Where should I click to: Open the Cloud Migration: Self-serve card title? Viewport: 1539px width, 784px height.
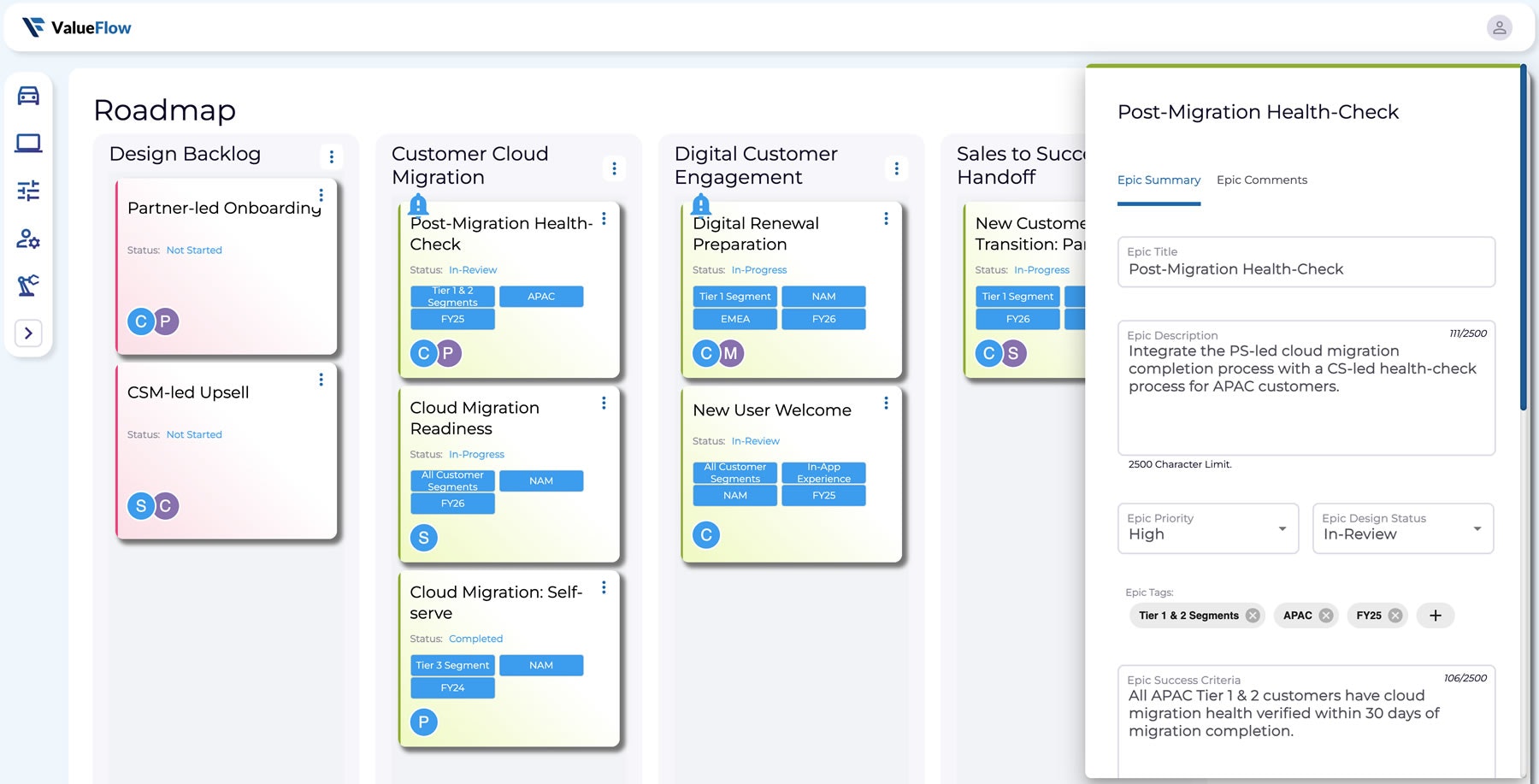496,603
